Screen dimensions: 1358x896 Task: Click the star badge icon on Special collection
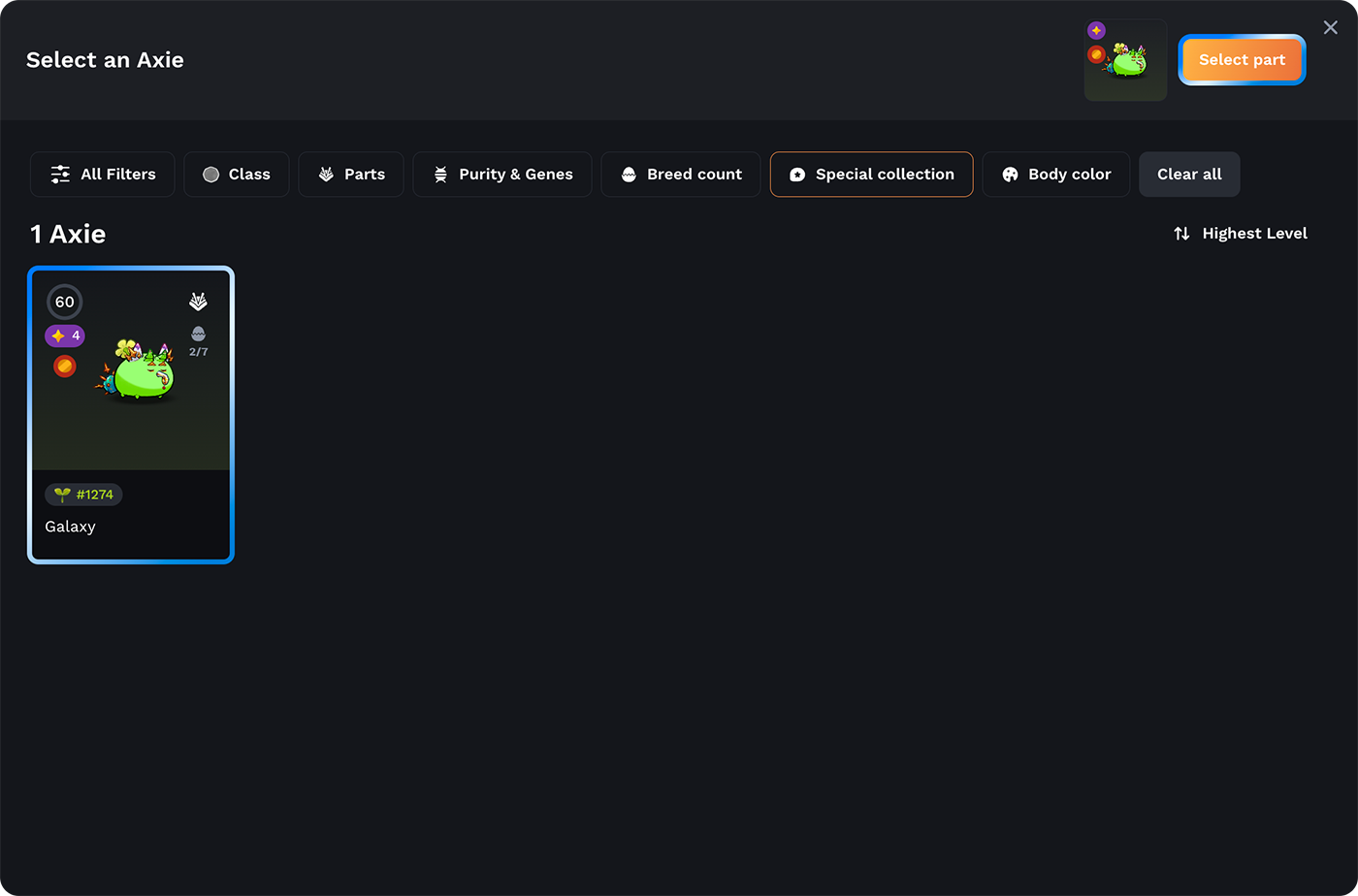point(797,175)
